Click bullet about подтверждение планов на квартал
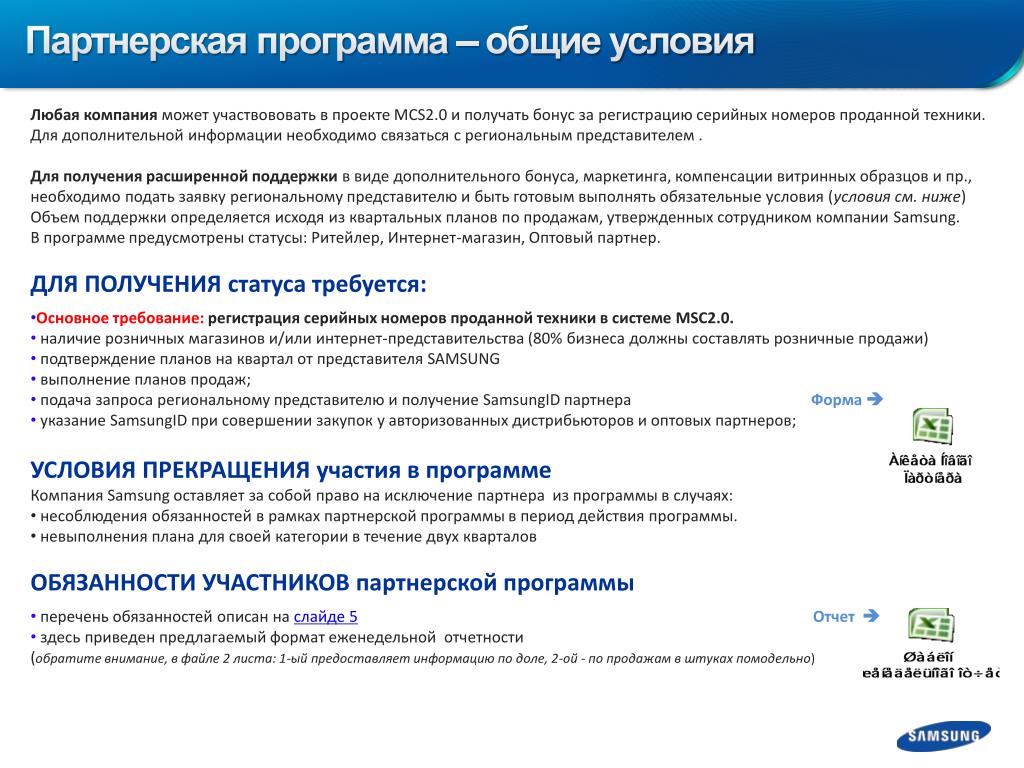The image size is (1024, 768). (264, 359)
